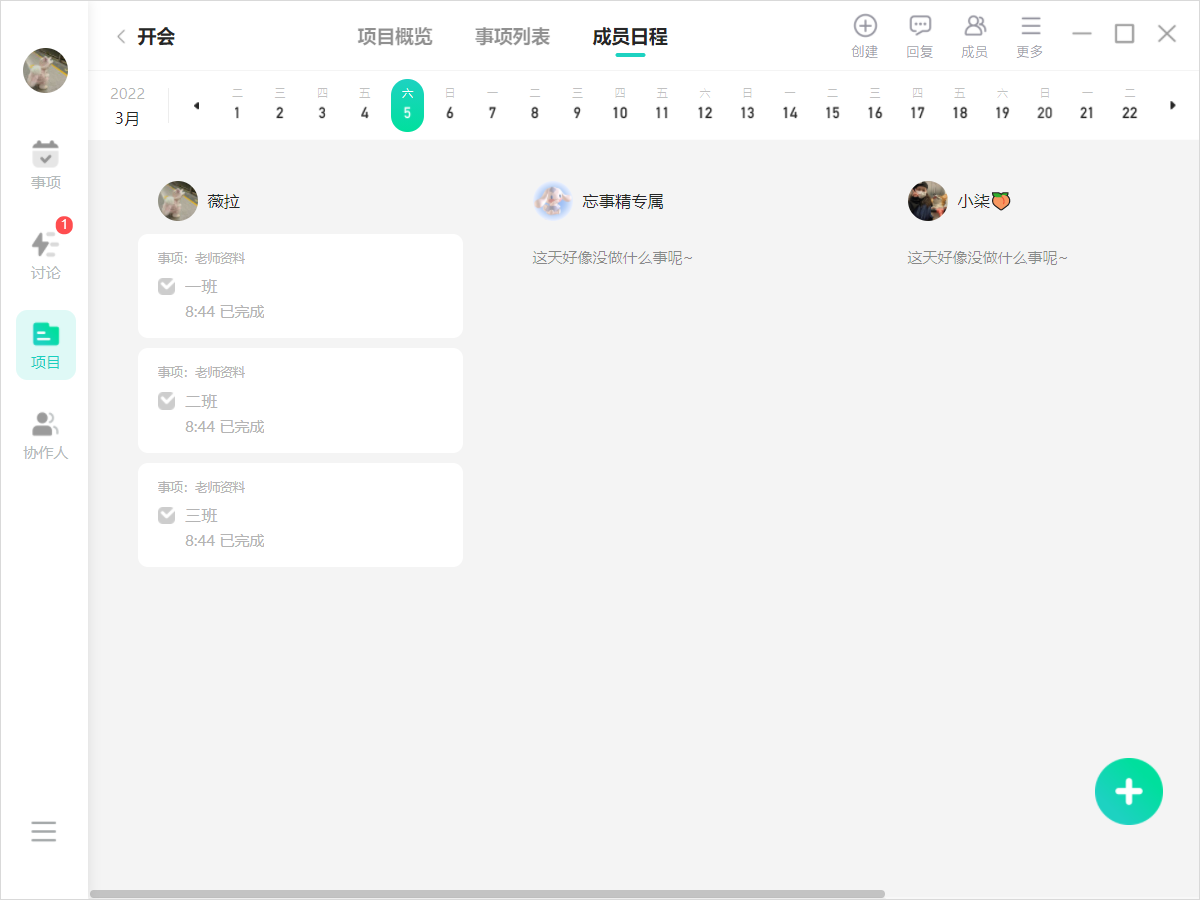Screen dimensions: 1200x900
Task: Click the horizontal scrollbar at the bottom
Action: [x=487, y=894]
